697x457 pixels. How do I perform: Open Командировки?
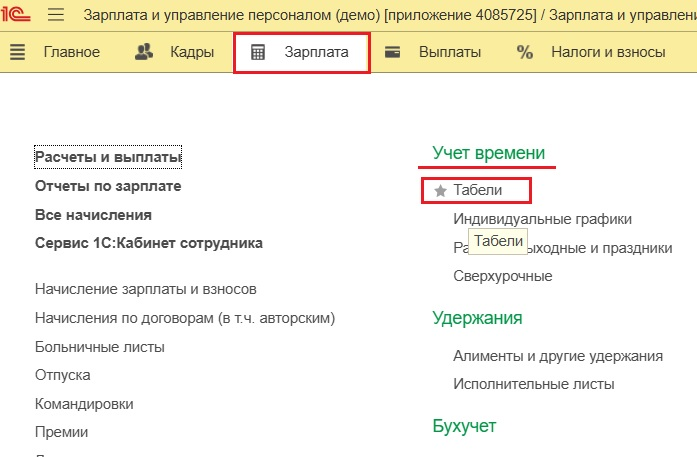pyautogui.click(x=84, y=404)
